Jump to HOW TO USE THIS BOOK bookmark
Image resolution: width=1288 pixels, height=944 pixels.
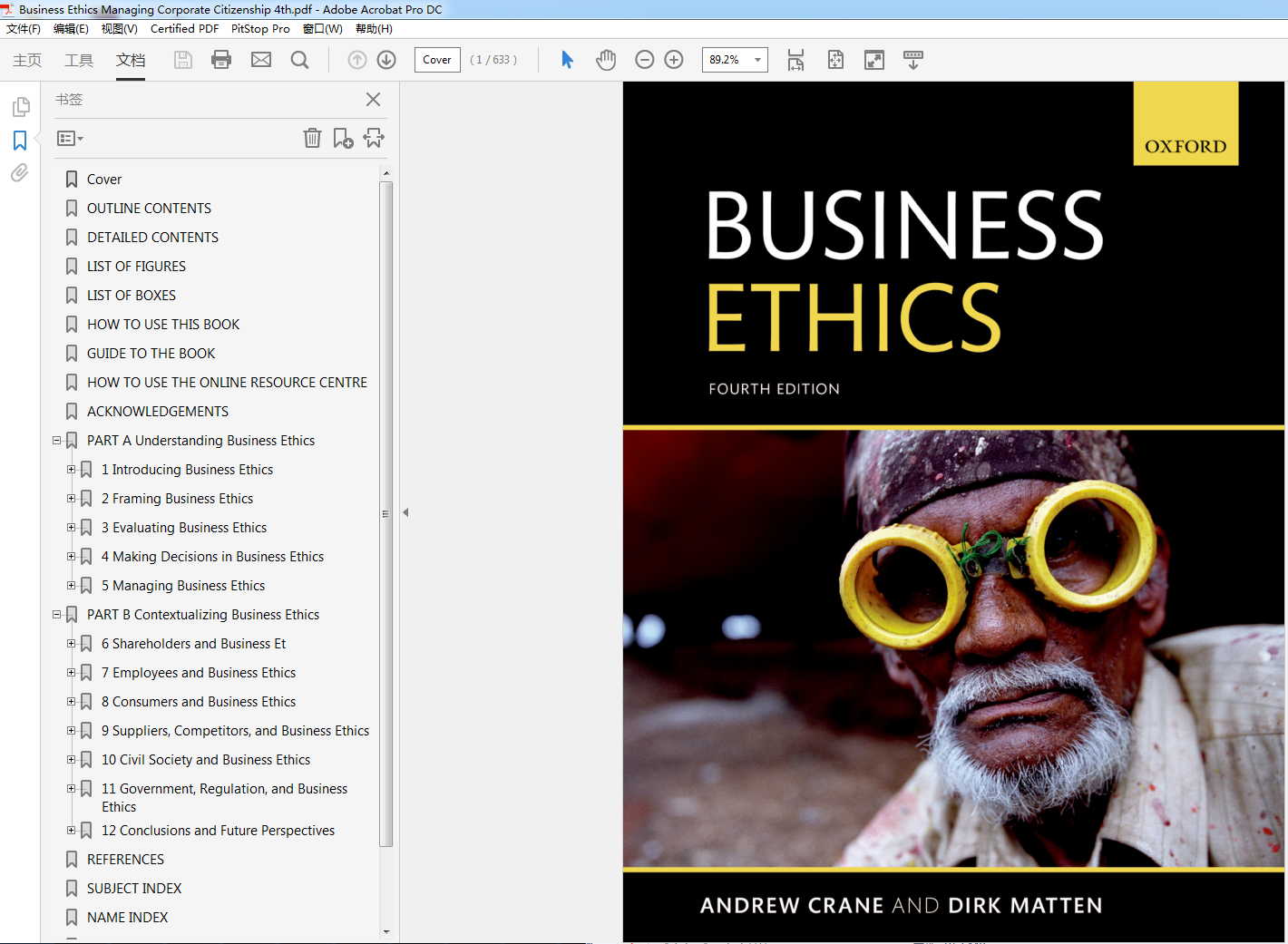click(x=163, y=325)
